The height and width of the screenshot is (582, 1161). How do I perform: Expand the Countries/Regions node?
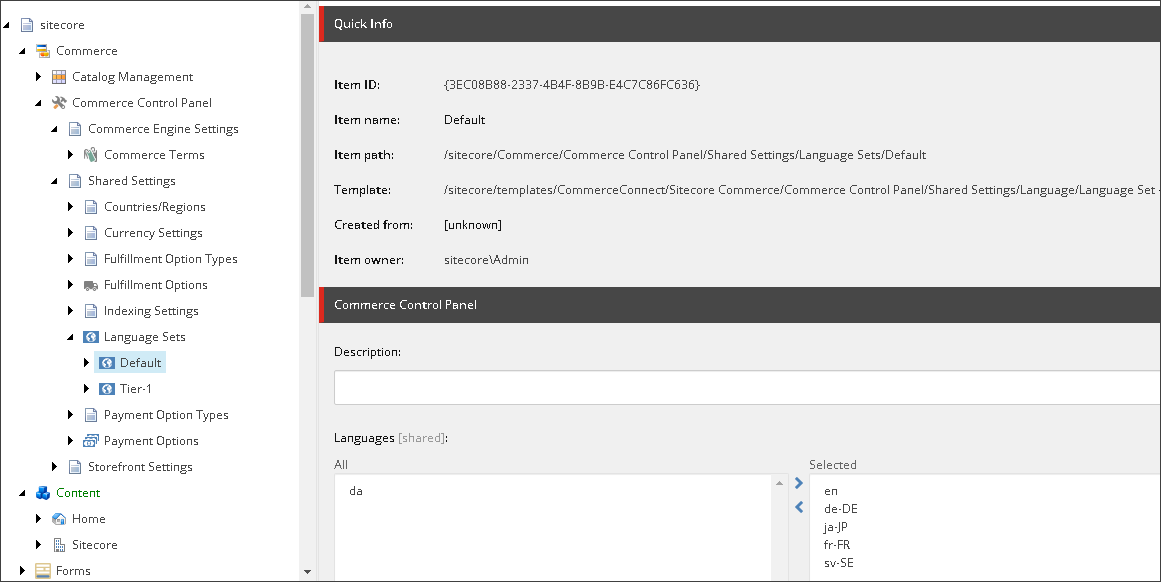tap(70, 207)
